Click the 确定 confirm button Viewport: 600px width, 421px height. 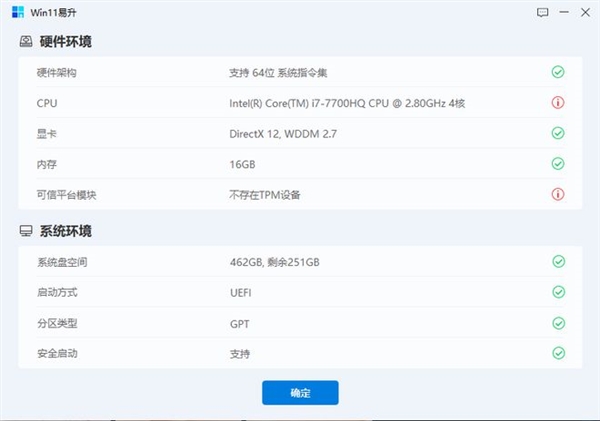pyautogui.click(x=300, y=393)
